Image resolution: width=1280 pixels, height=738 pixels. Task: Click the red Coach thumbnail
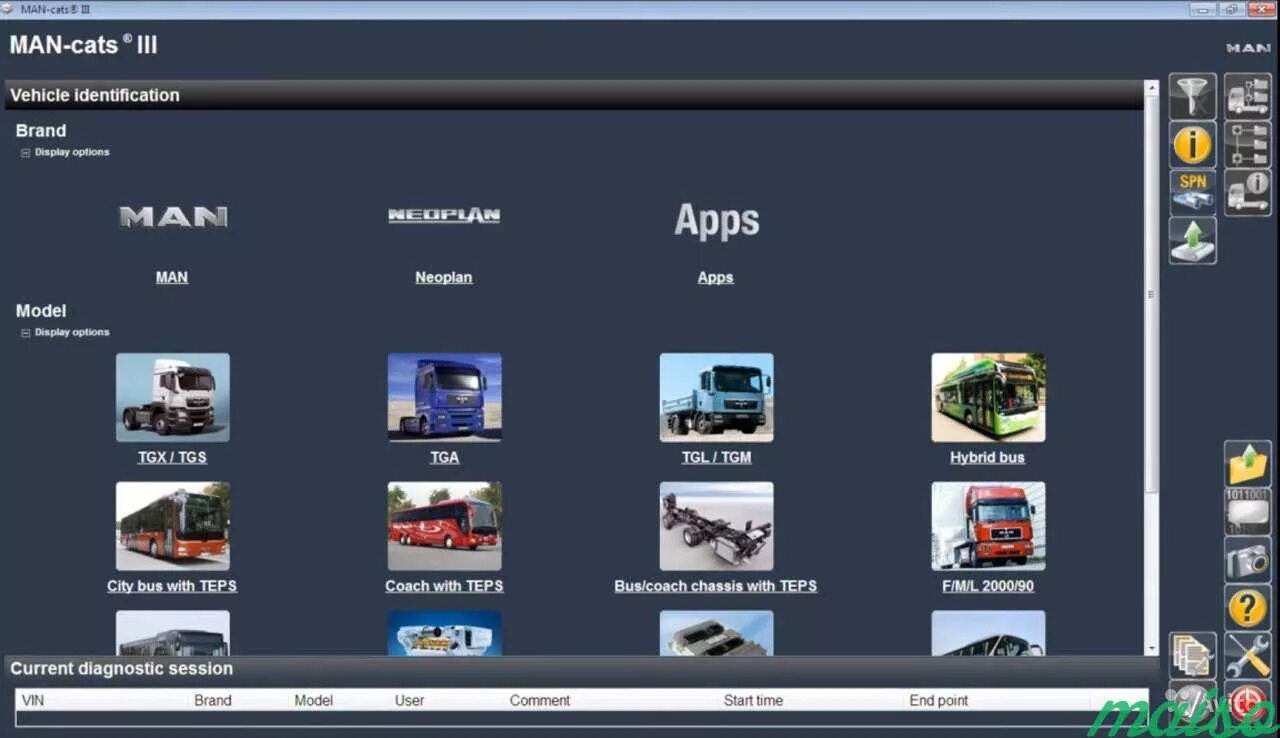(445, 526)
